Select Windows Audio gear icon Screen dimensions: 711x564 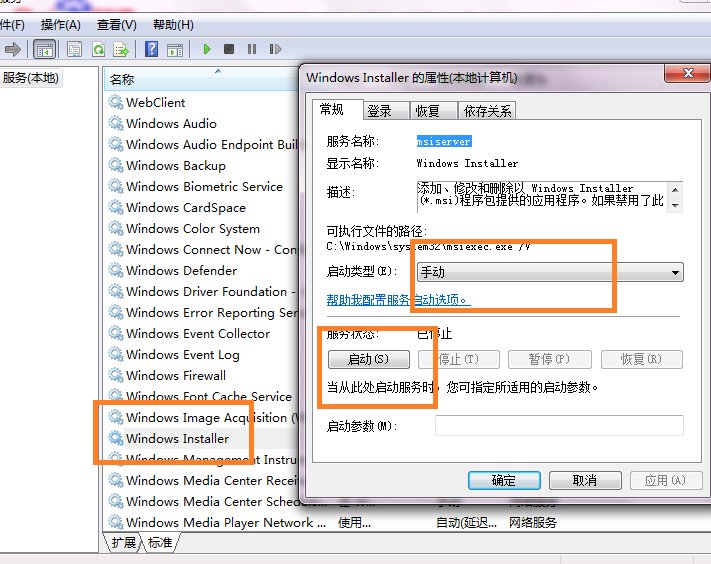pyautogui.click(x=116, y=123)
